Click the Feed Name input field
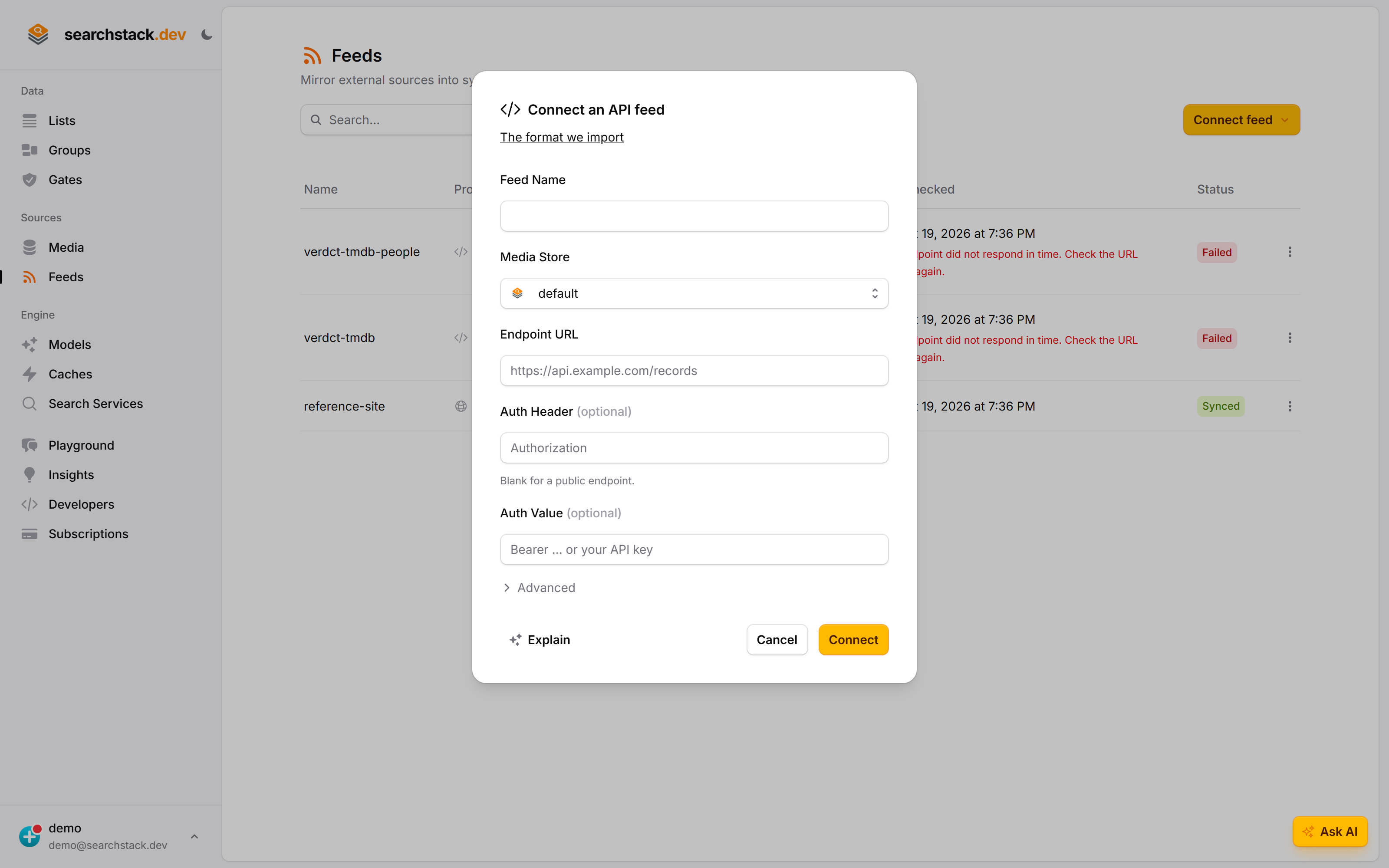 click(694, 216)
